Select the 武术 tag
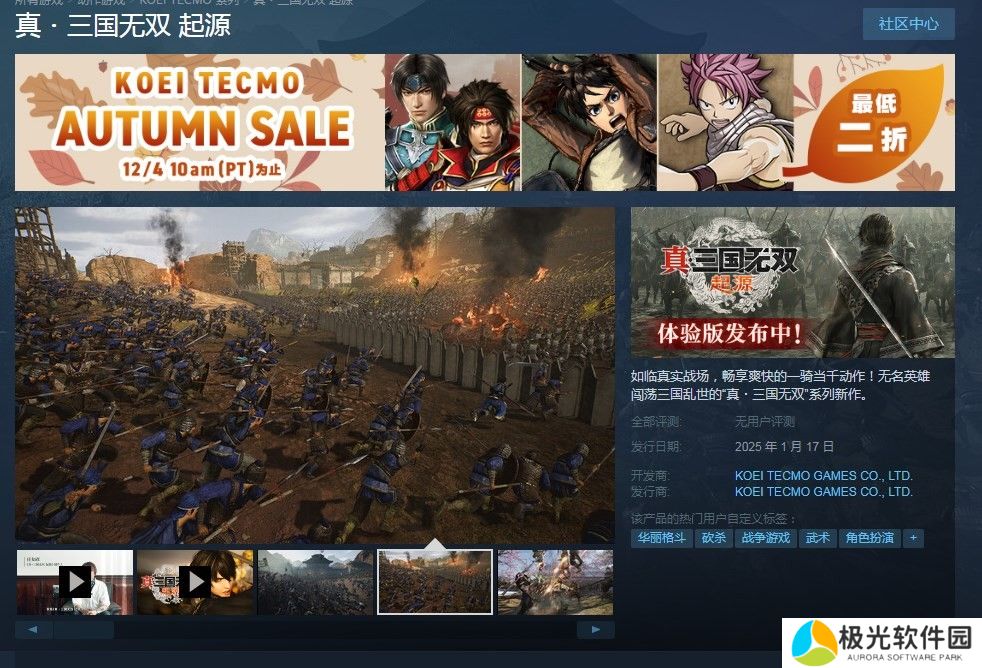982x668 pixels. pos(817,538)
